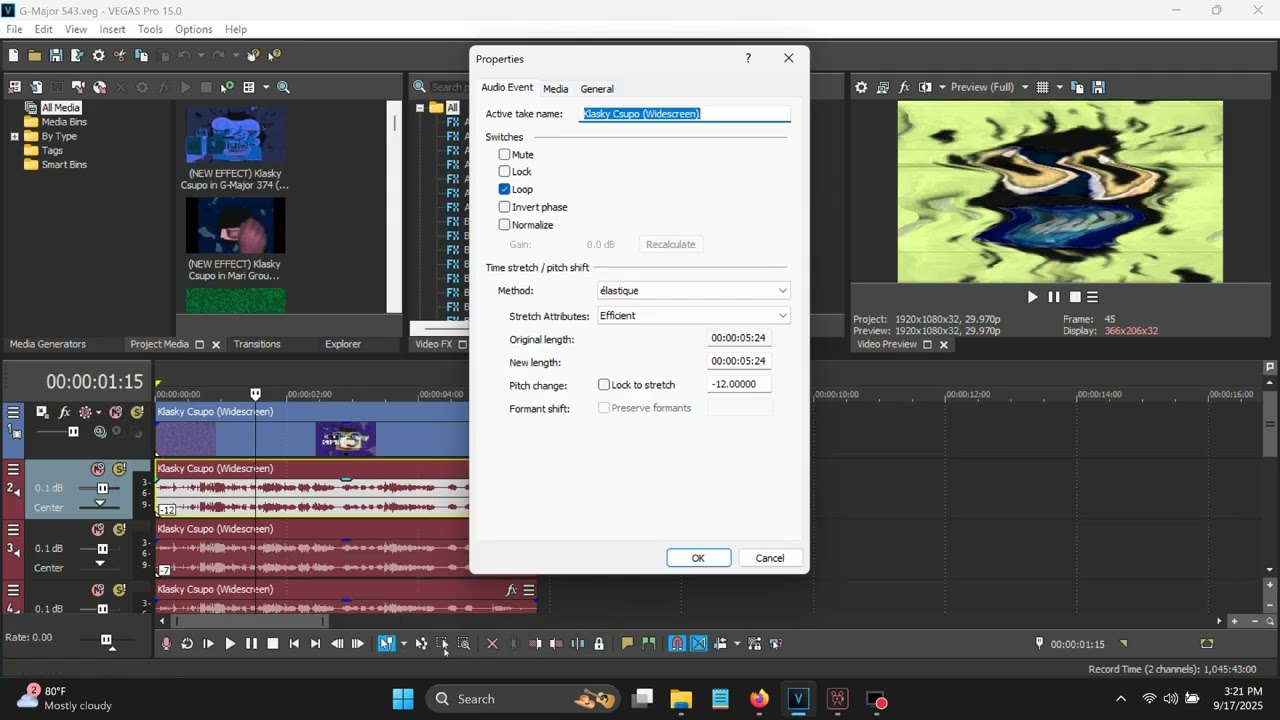Viewport: 1280px width, 720px height.
Task: Save the project with the floppy disk icon
Action: pos(56,56)
